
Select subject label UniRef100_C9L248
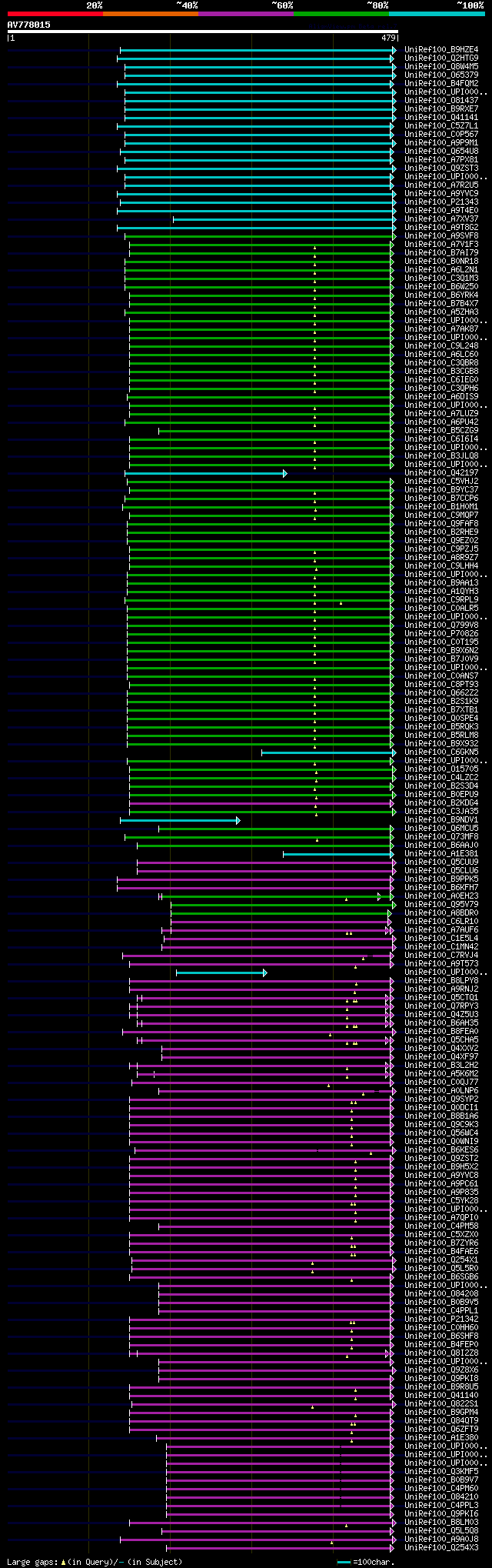click(x=441, y=346)
